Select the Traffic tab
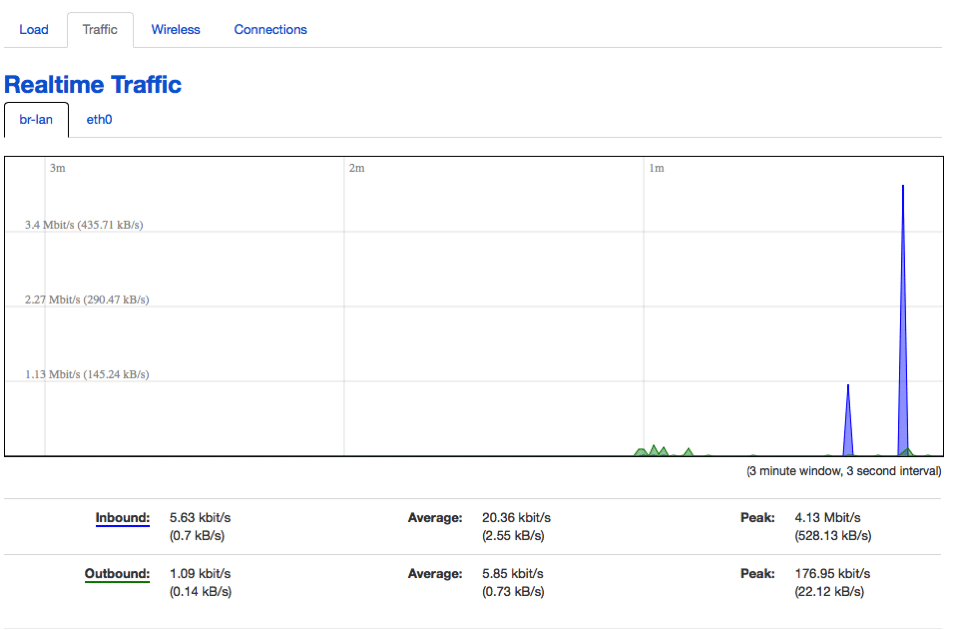This screenshot has width=958, height=630. tap(100, 30)
